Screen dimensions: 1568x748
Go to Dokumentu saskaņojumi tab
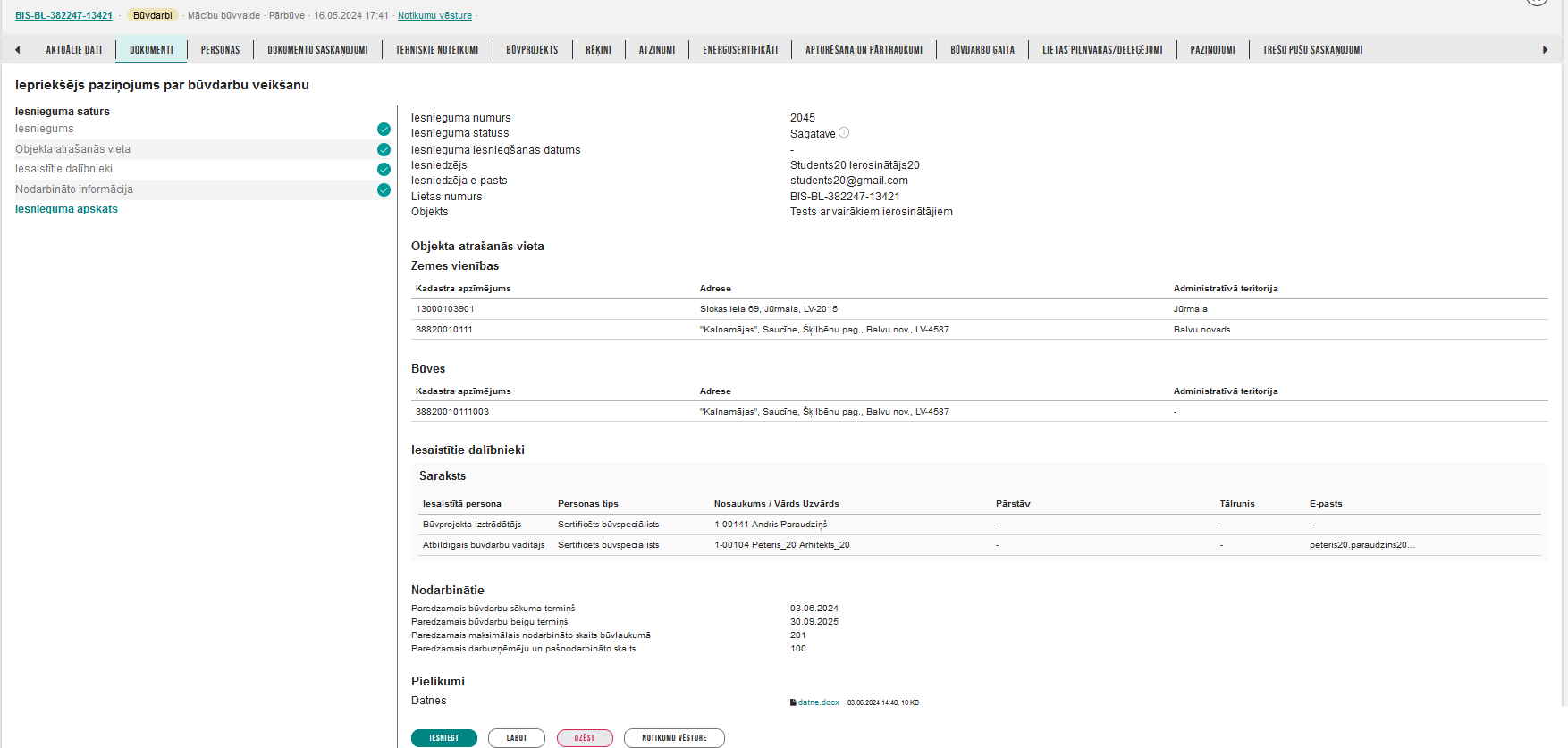point(317,50)
